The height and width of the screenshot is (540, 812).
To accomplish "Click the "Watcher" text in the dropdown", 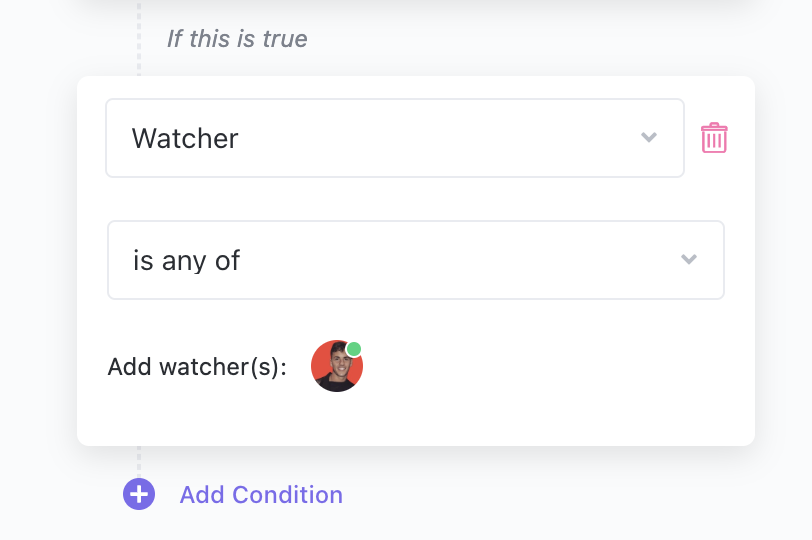I will (x=185, y=138).
